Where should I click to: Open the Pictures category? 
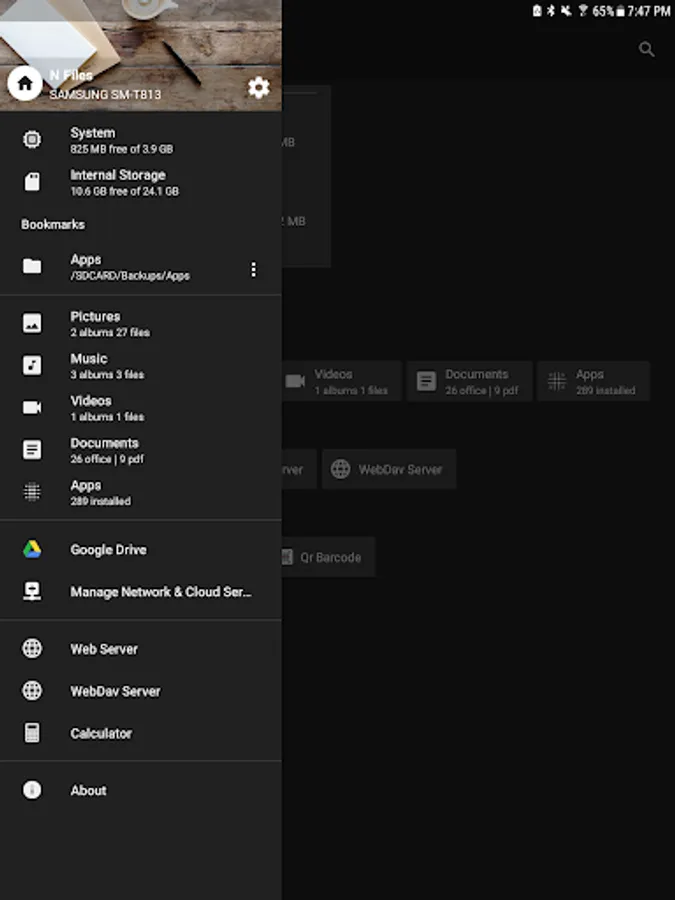click(x=141, y=323)
